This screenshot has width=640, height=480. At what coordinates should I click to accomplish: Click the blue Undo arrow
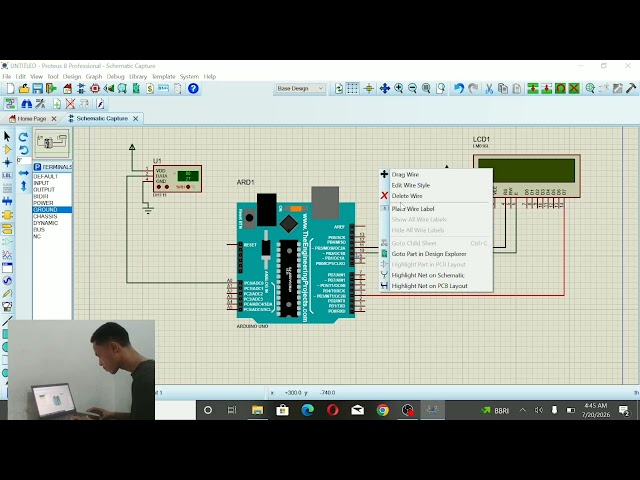tap(459, 89)
